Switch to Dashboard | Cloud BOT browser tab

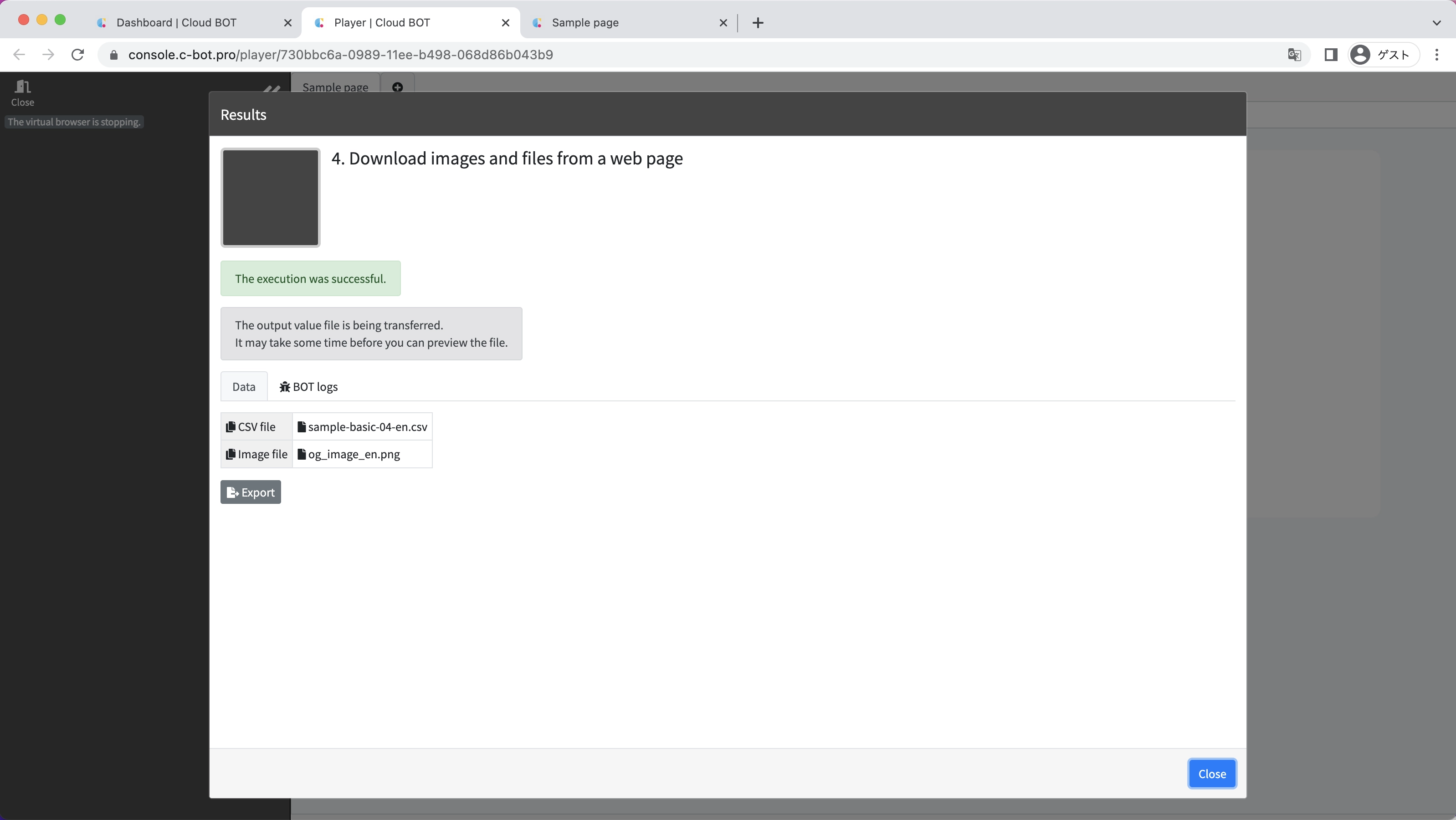176,23
